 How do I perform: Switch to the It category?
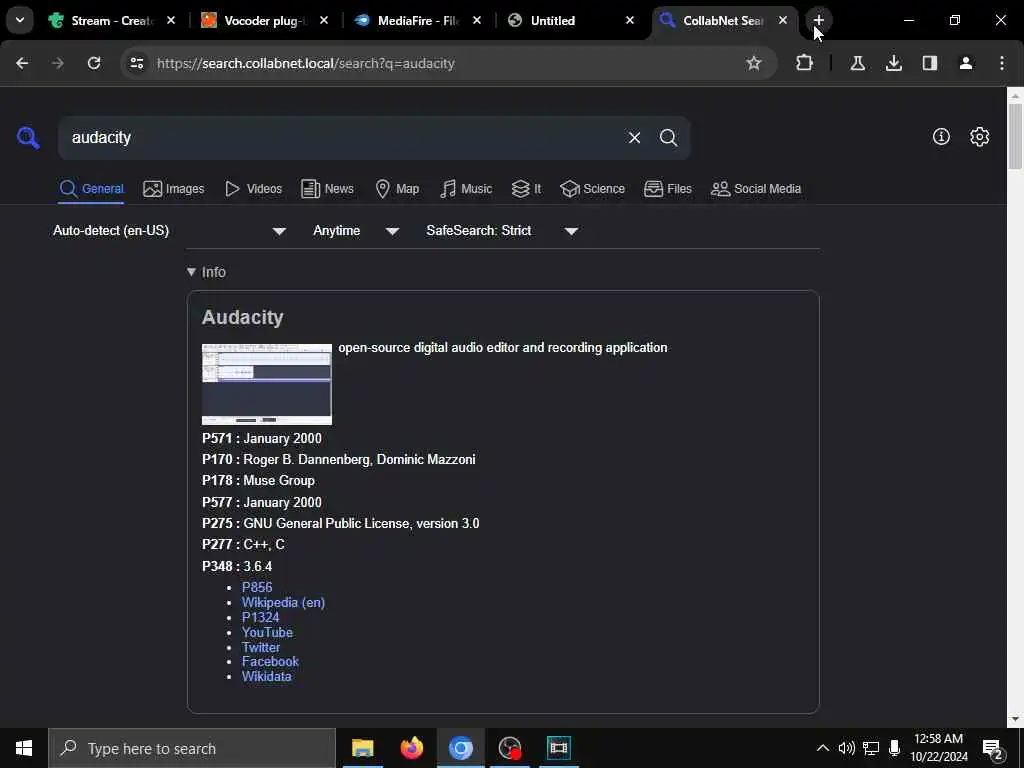coord(526,189)
